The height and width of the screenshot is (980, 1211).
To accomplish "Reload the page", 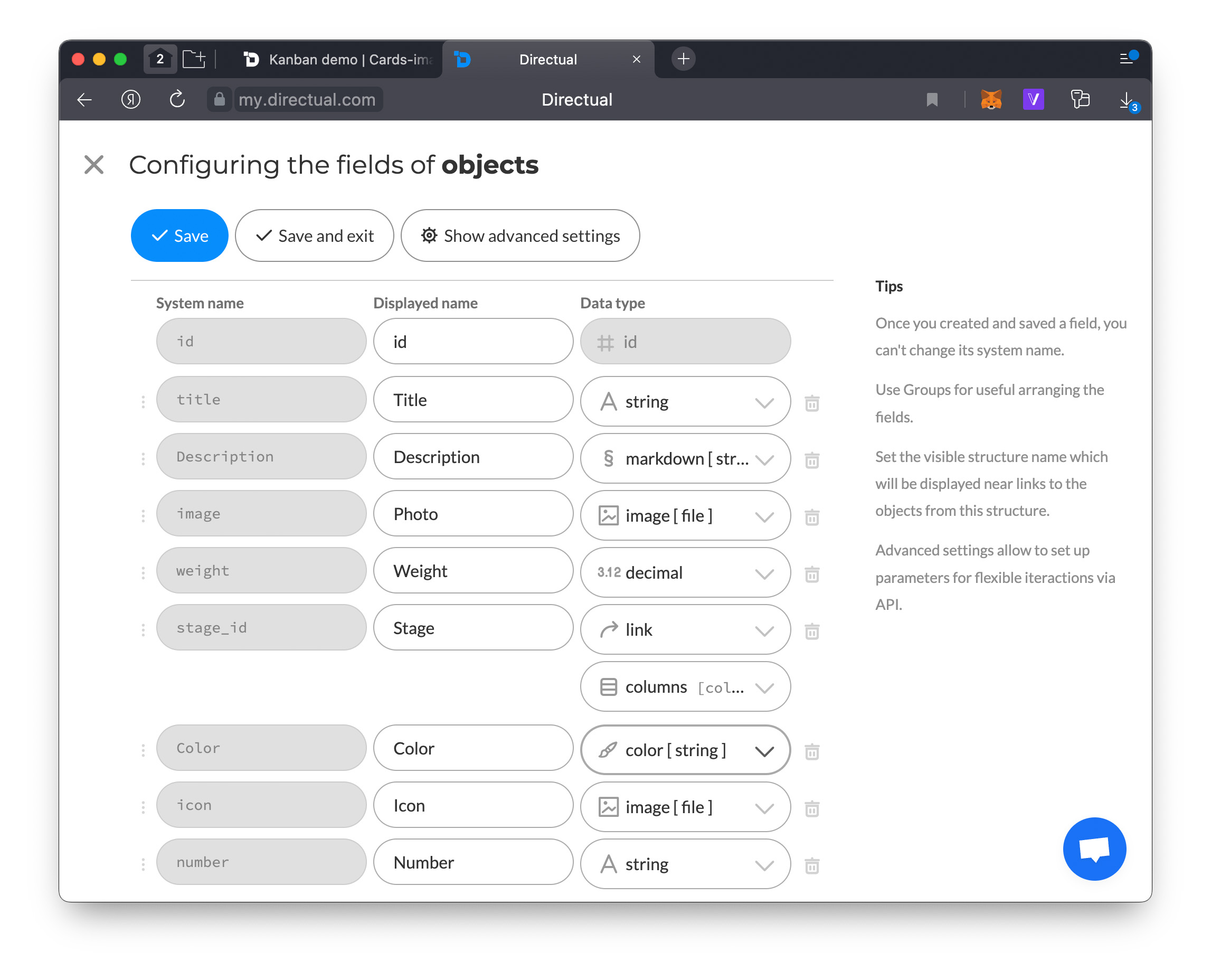I will pyautogui.click(x=177, y=100).
